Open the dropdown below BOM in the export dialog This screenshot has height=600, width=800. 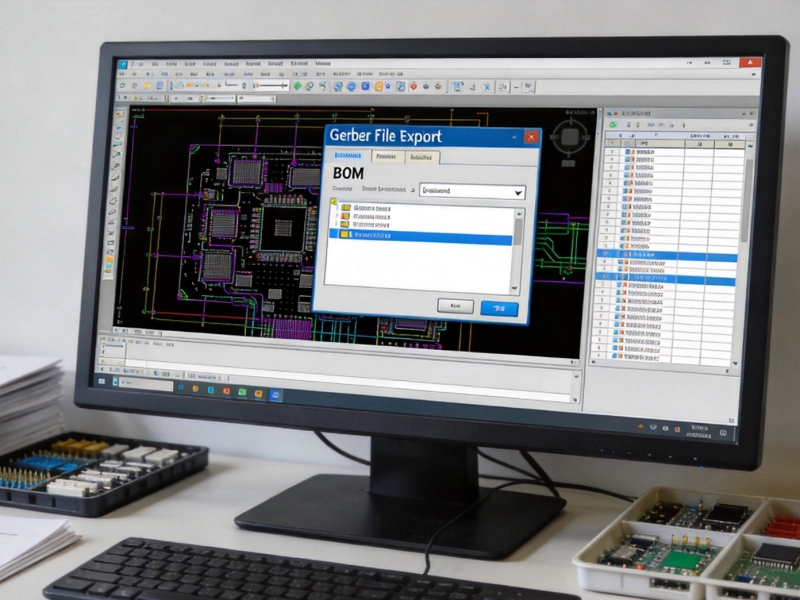[x=472, y=191]
